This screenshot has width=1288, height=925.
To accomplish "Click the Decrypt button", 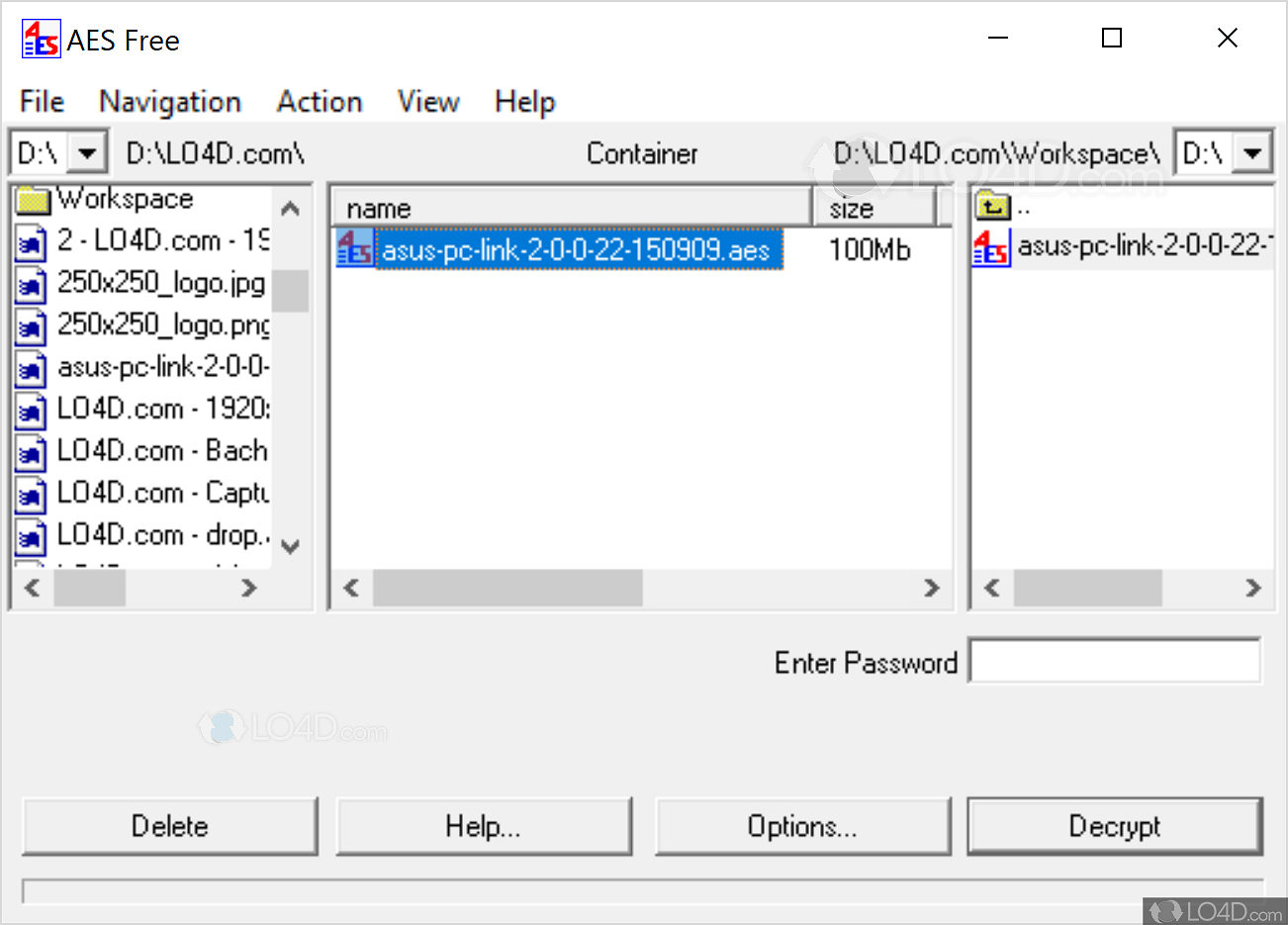I will pyautogui.click(x=1115, y=826).
